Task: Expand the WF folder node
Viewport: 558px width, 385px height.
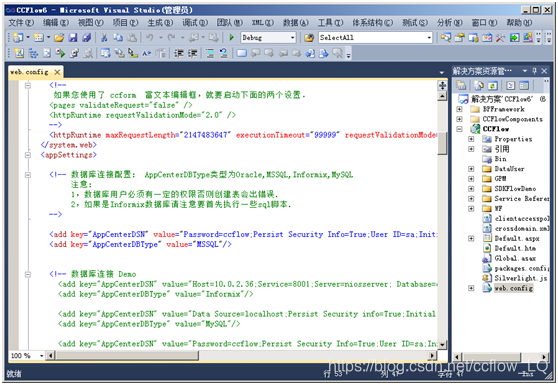Action: tap(471, 209)
